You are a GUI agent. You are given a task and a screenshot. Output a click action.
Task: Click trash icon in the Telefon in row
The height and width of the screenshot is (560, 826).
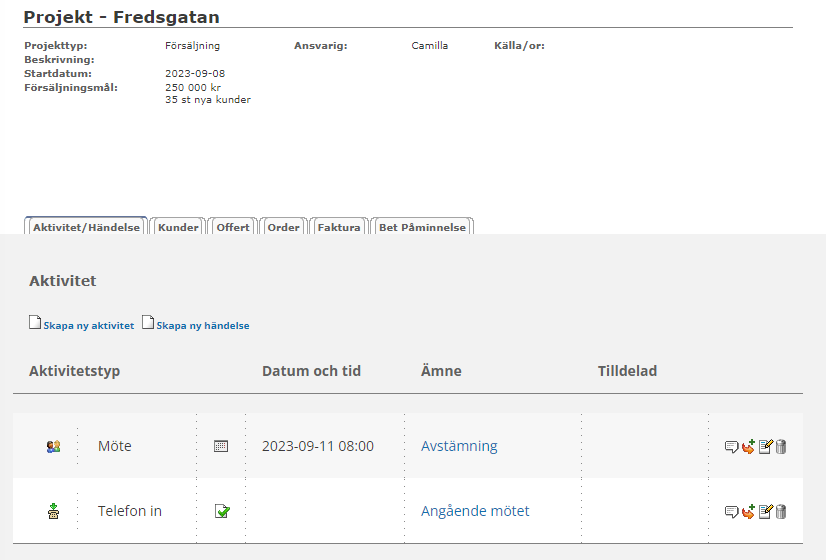click(781, 512)
